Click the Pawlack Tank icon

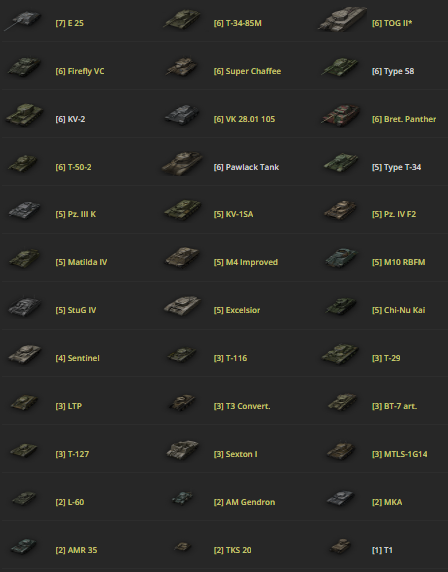click(182, 163)
